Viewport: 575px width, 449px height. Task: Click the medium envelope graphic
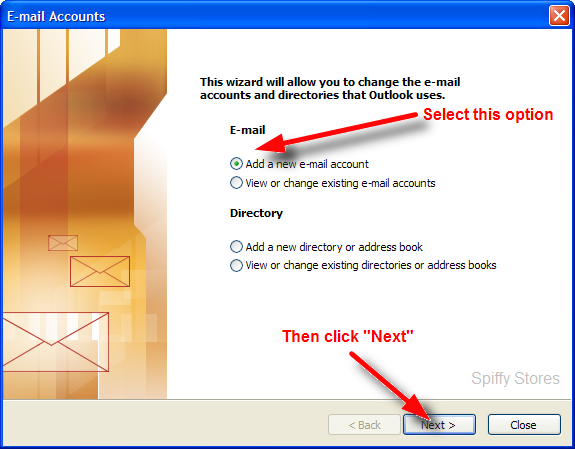[100, 271]
